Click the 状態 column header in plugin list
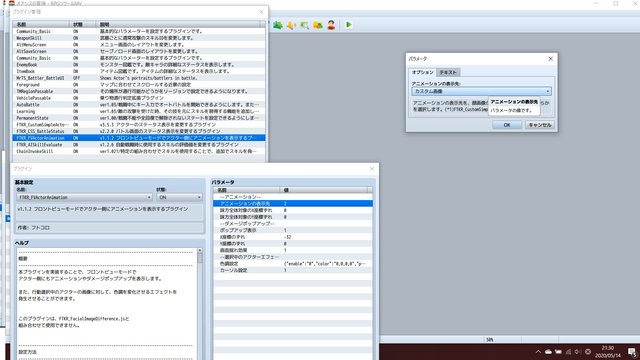The height and width of the screenshot is (360, 640). pos(83,24)
